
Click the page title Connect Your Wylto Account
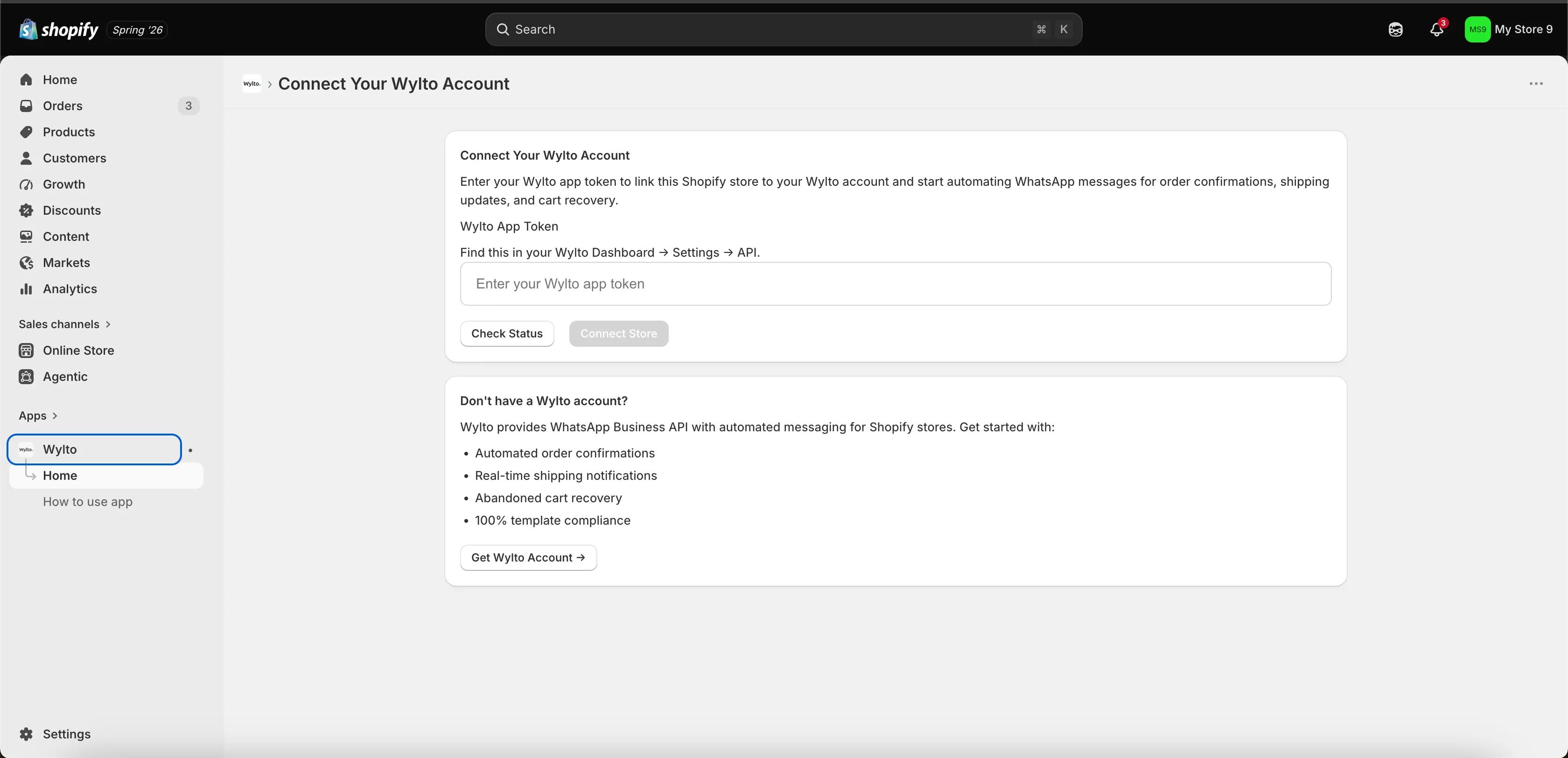pyautogui.click(x=394, y=84)
